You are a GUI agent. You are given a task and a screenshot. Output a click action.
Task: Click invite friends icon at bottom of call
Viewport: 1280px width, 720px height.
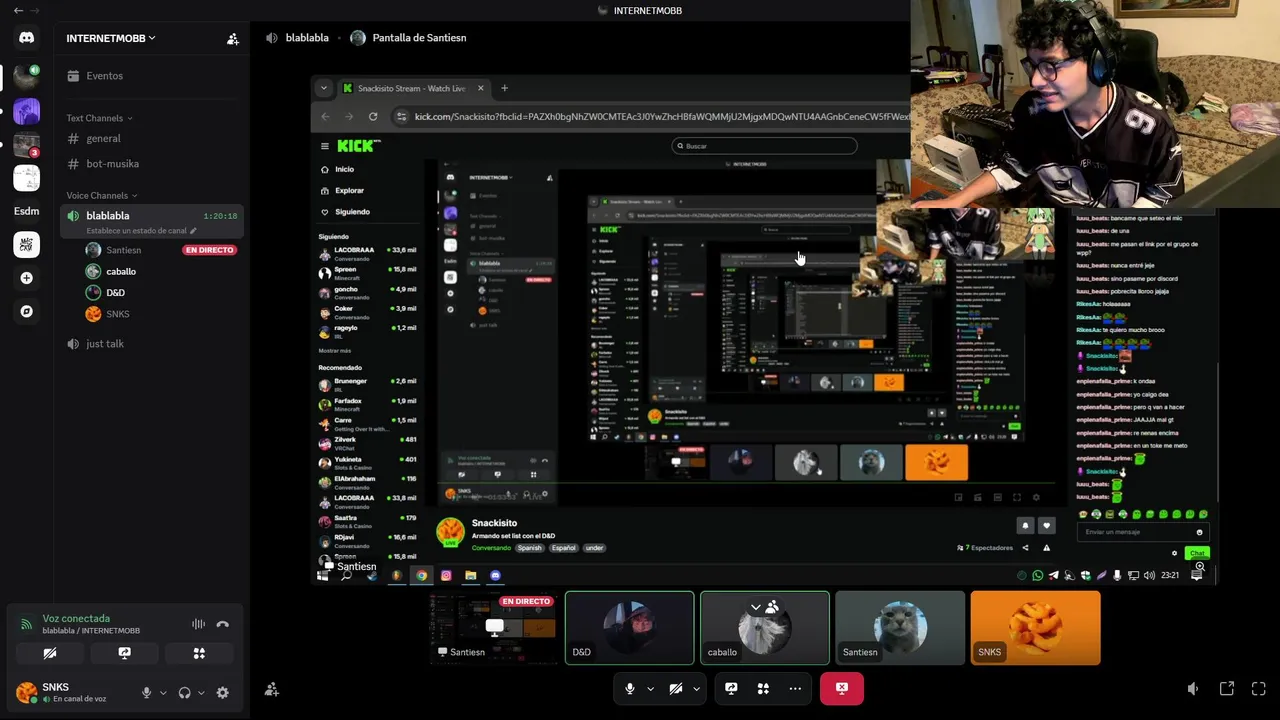click(271, 690)
